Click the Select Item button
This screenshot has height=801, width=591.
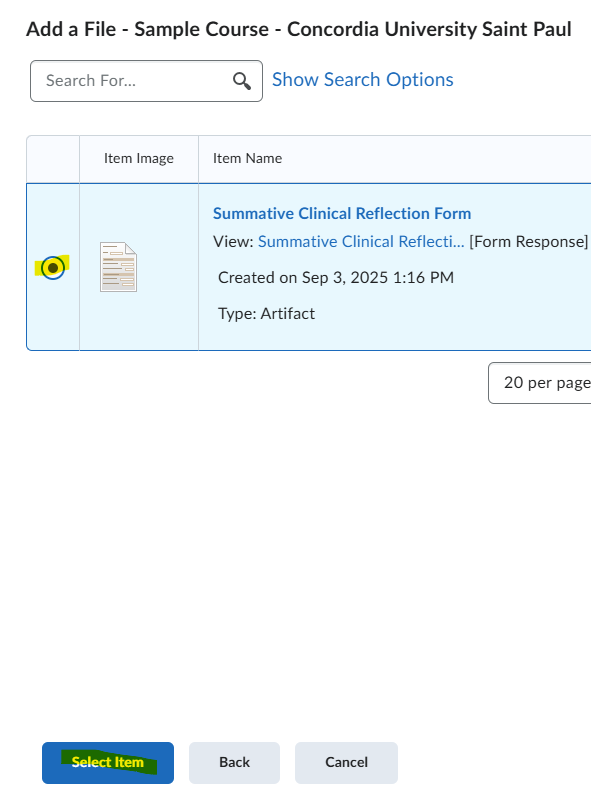(108, 762)
